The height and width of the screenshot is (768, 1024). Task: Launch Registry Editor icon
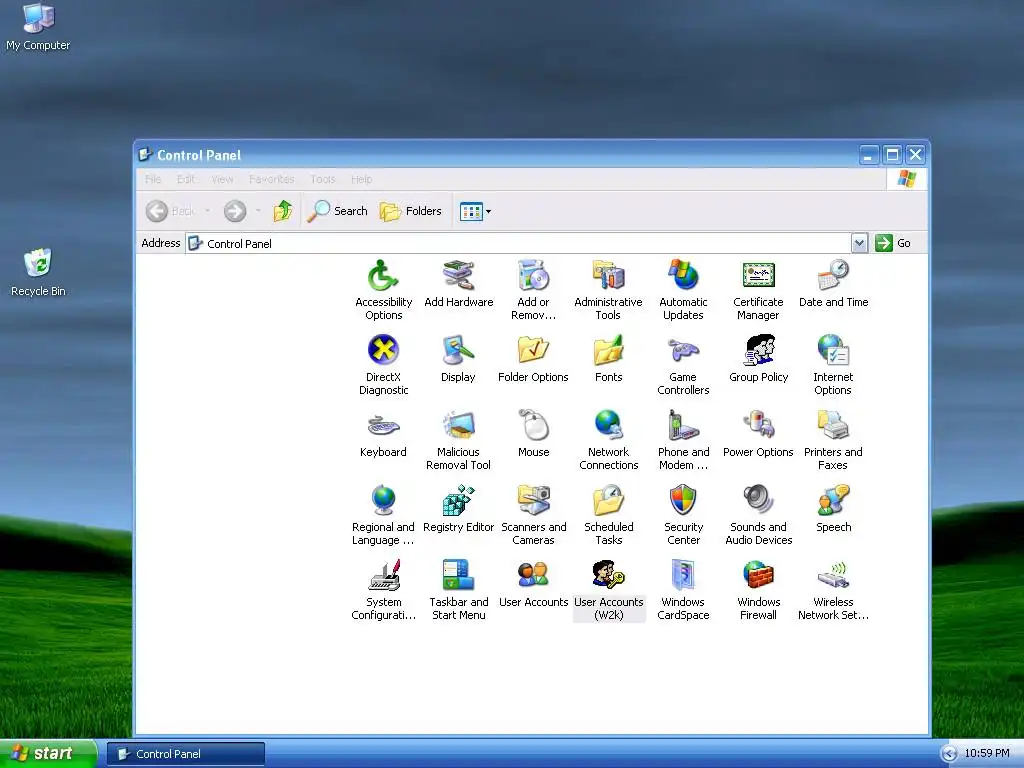coord(458,509)
